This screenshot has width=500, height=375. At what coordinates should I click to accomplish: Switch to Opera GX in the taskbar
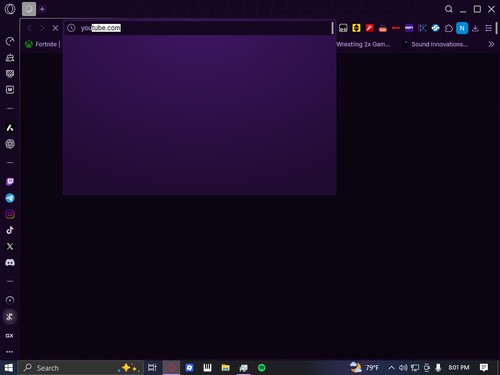pyautogui.click(x=171, y=368)
